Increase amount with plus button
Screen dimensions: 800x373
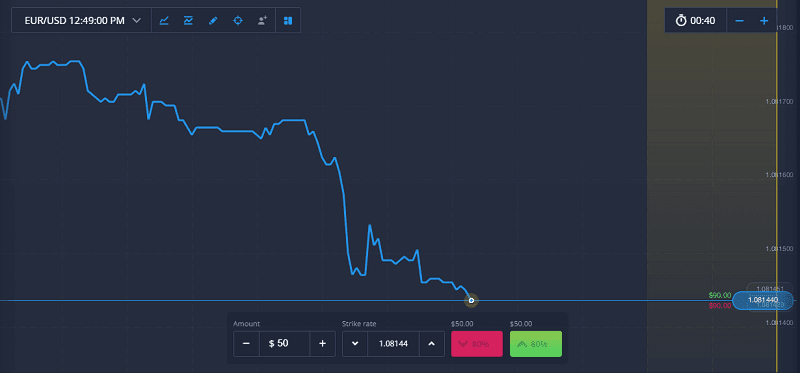(322, 344)
